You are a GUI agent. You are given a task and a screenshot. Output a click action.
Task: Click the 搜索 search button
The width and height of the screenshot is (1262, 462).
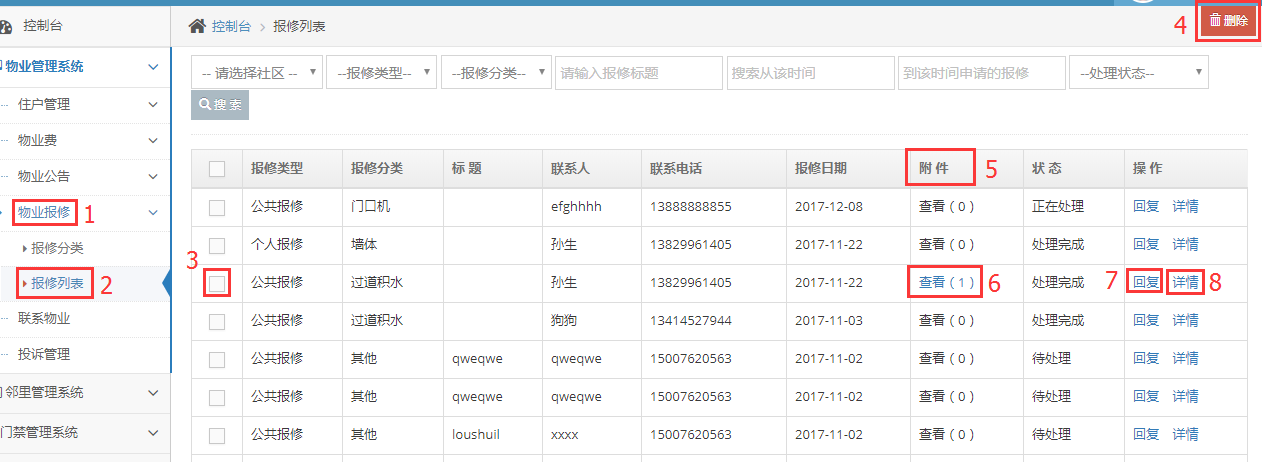pos(220,105)
